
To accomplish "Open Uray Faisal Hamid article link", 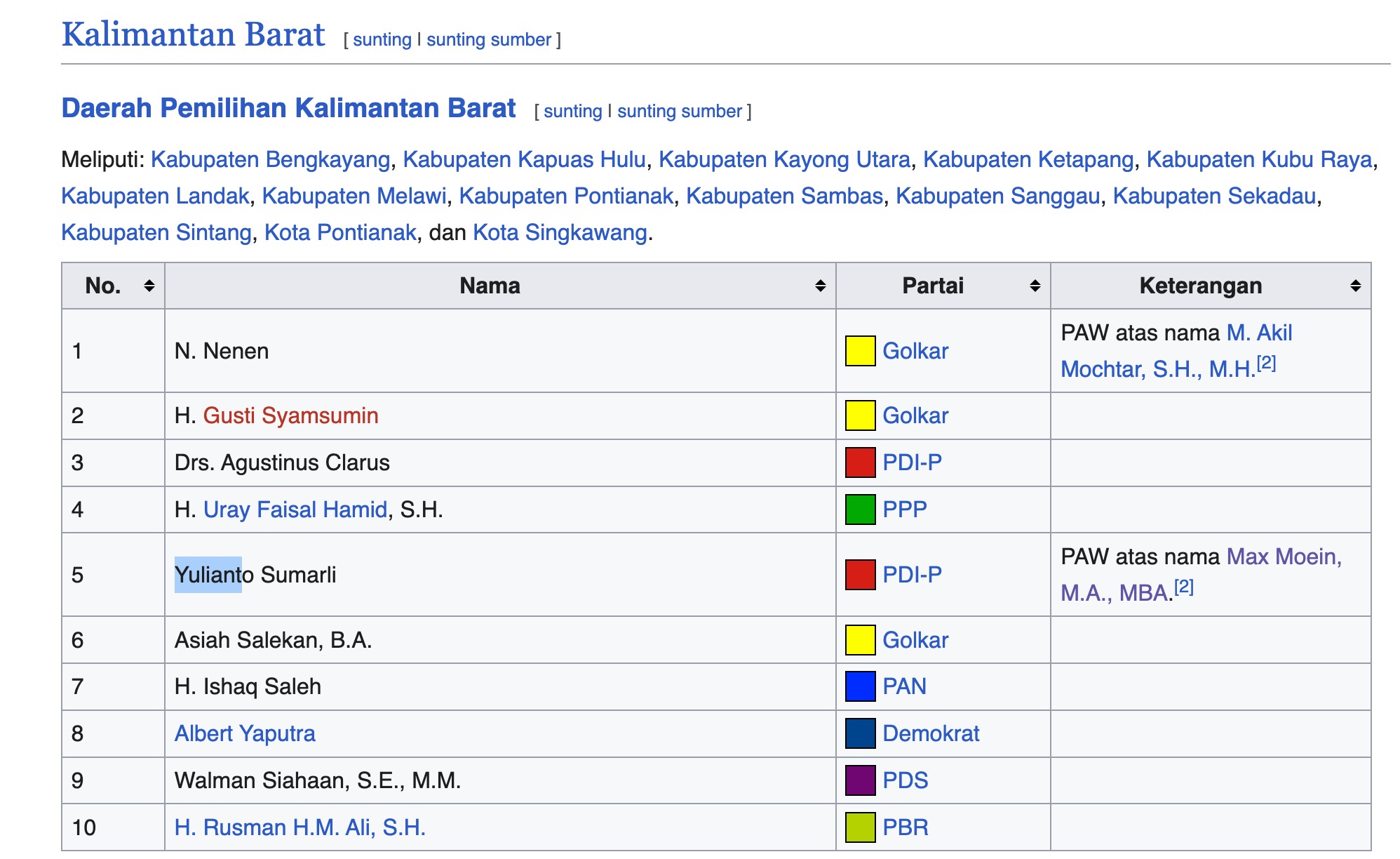I will [x=295, y=510].
